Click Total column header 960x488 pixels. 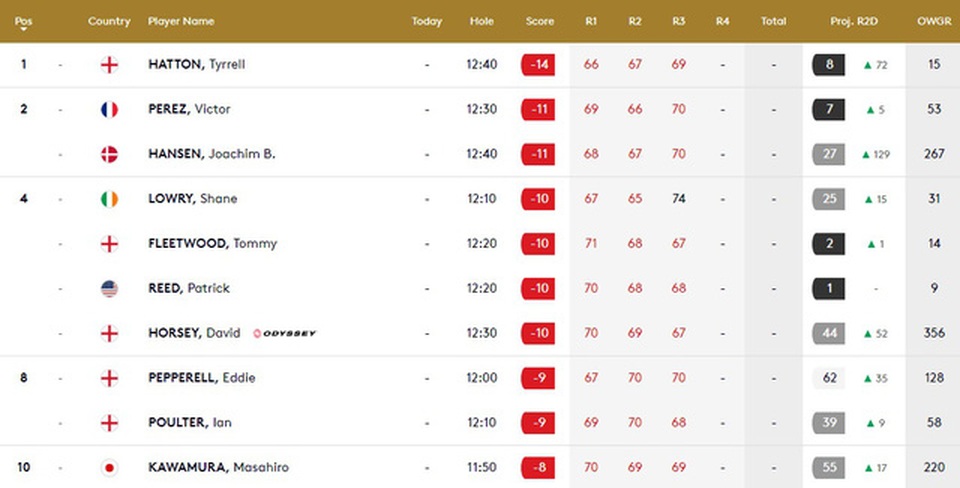click(773, 21)
